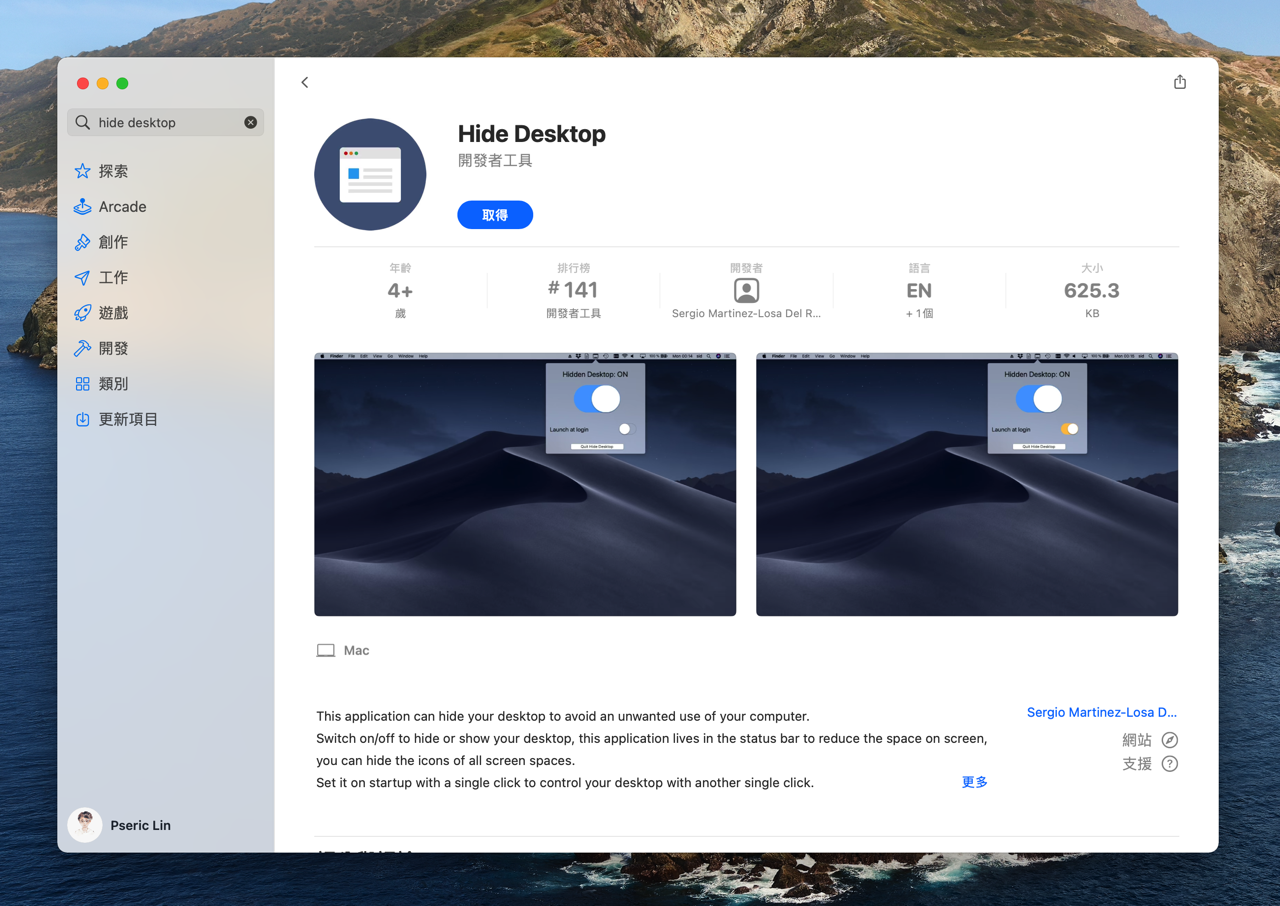This screenshot has width=1280, height=906.
Task: Click the Hide Desktop app icon
Action: (370, 175)
